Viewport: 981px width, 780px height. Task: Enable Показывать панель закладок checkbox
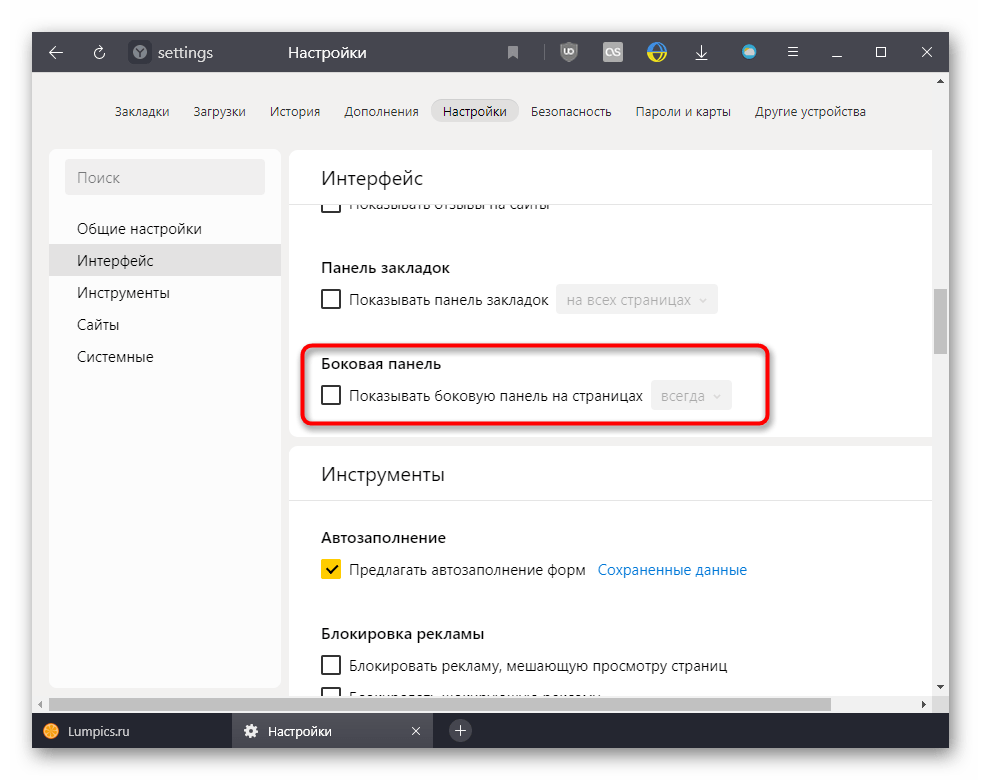coord(331,299)
